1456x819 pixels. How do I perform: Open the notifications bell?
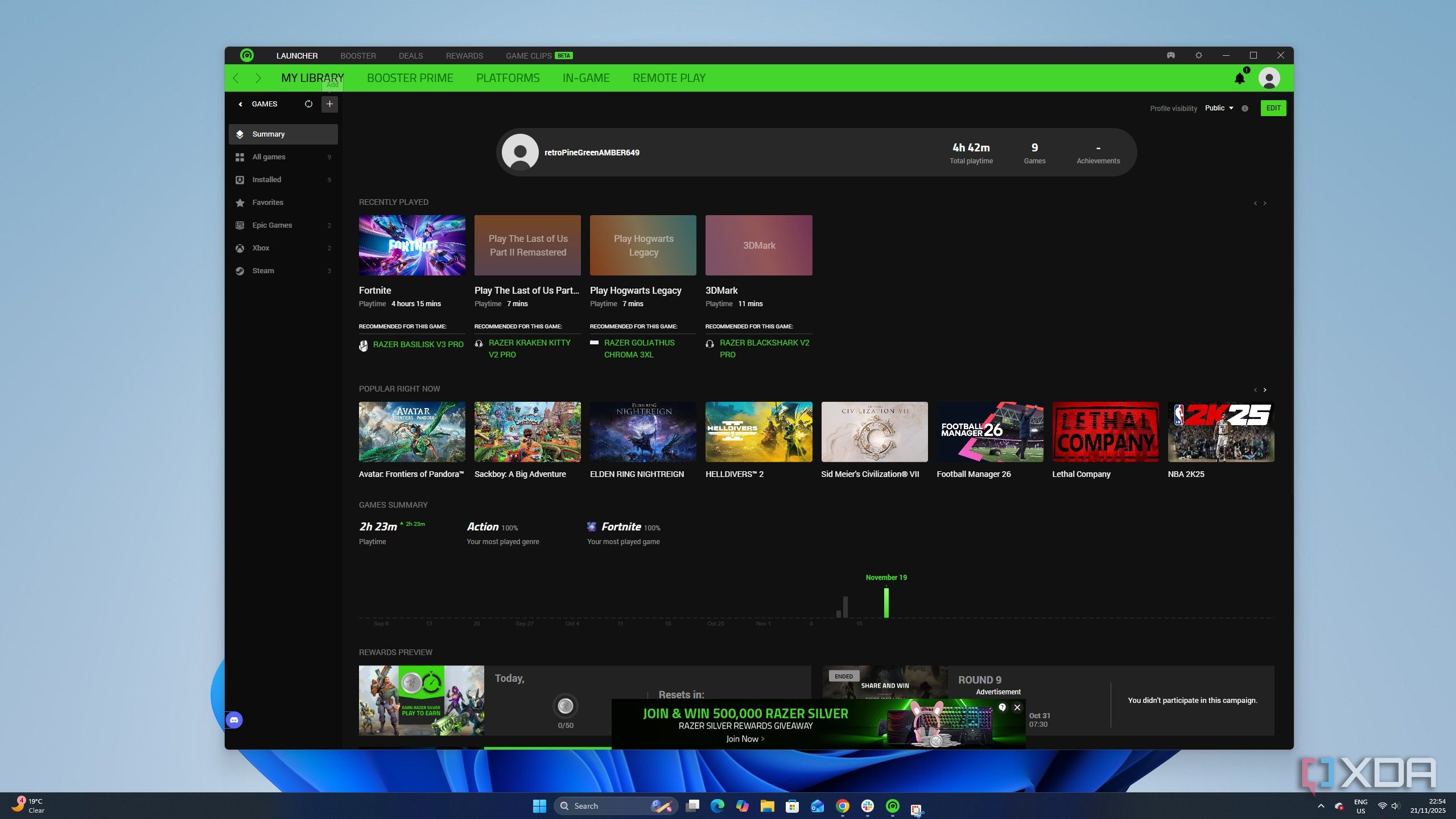click(x=1239, y=78)
